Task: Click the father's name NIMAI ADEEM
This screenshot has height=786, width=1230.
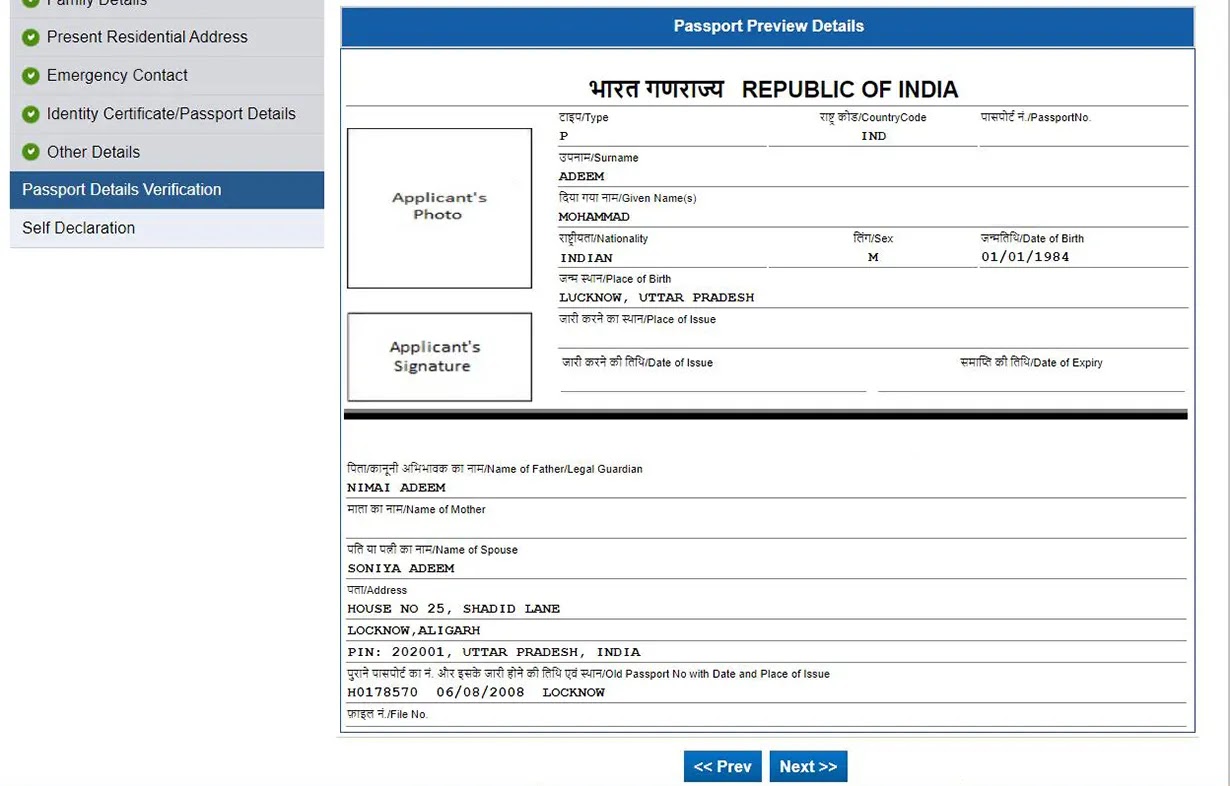Action: tap(396, 488)
